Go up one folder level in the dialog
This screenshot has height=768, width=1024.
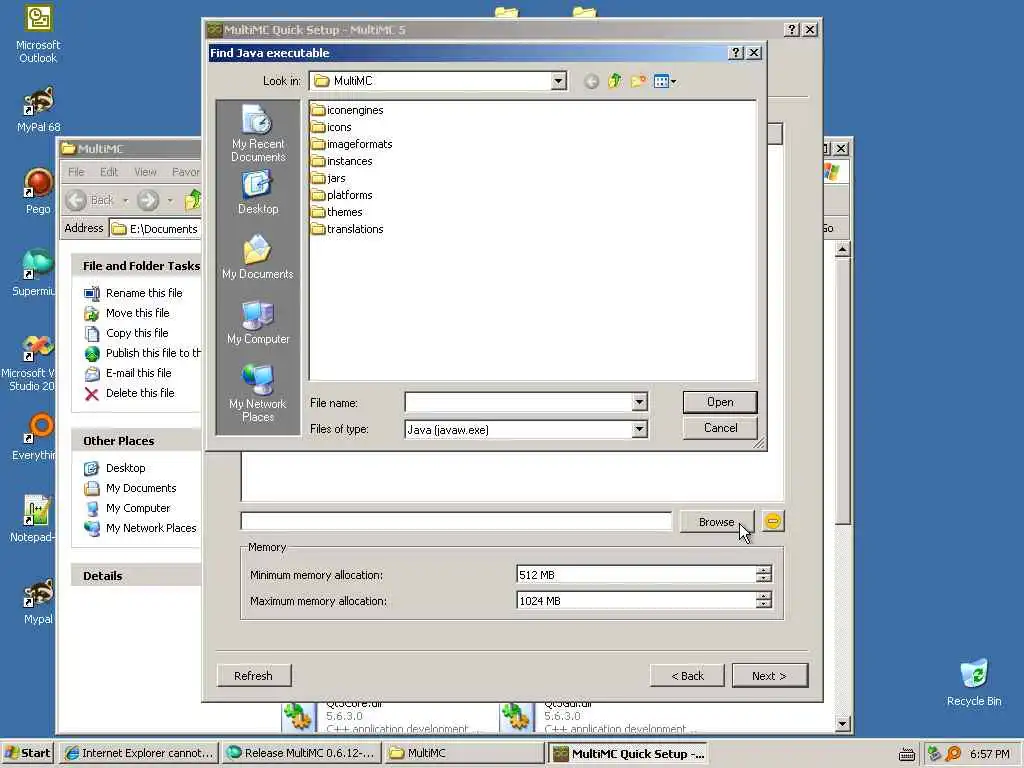coord(615,81)
